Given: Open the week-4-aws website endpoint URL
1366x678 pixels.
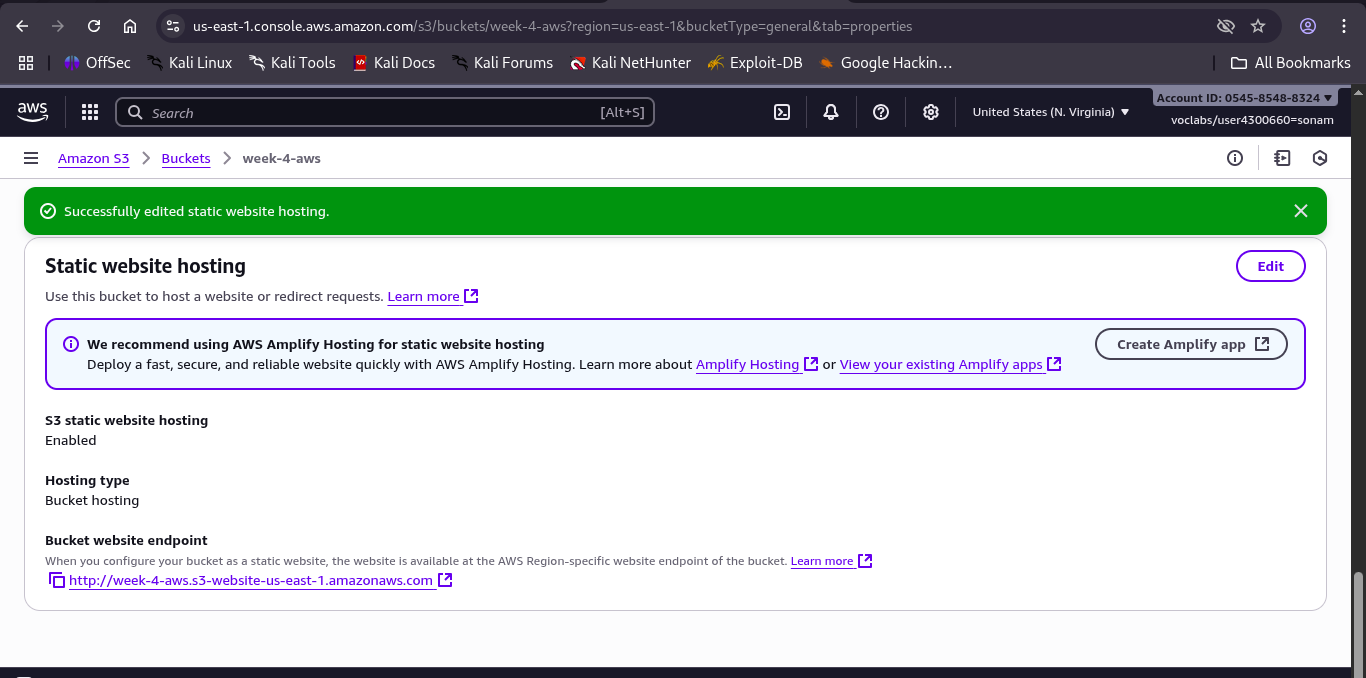Looking at the screenshot, I should coord(260,580).
